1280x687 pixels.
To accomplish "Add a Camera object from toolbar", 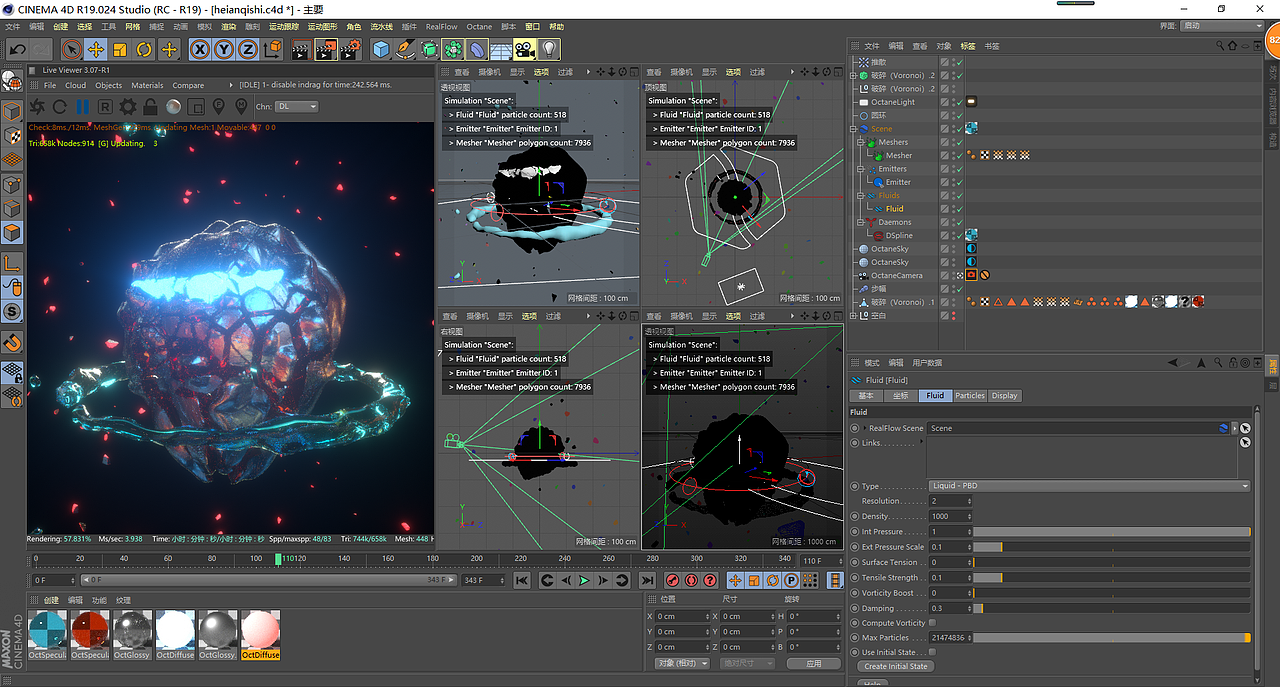I will pos(525,49).
